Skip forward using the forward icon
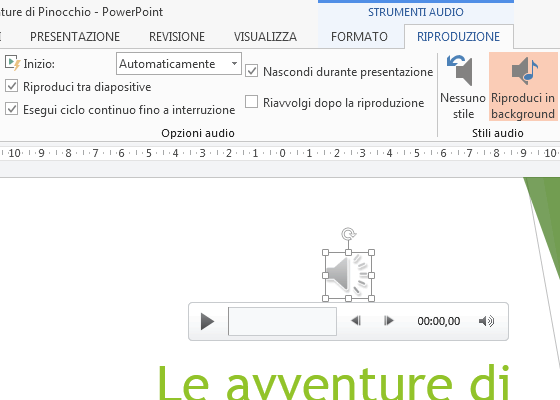The height and width of the screenshot is (400, 560). 388,321
